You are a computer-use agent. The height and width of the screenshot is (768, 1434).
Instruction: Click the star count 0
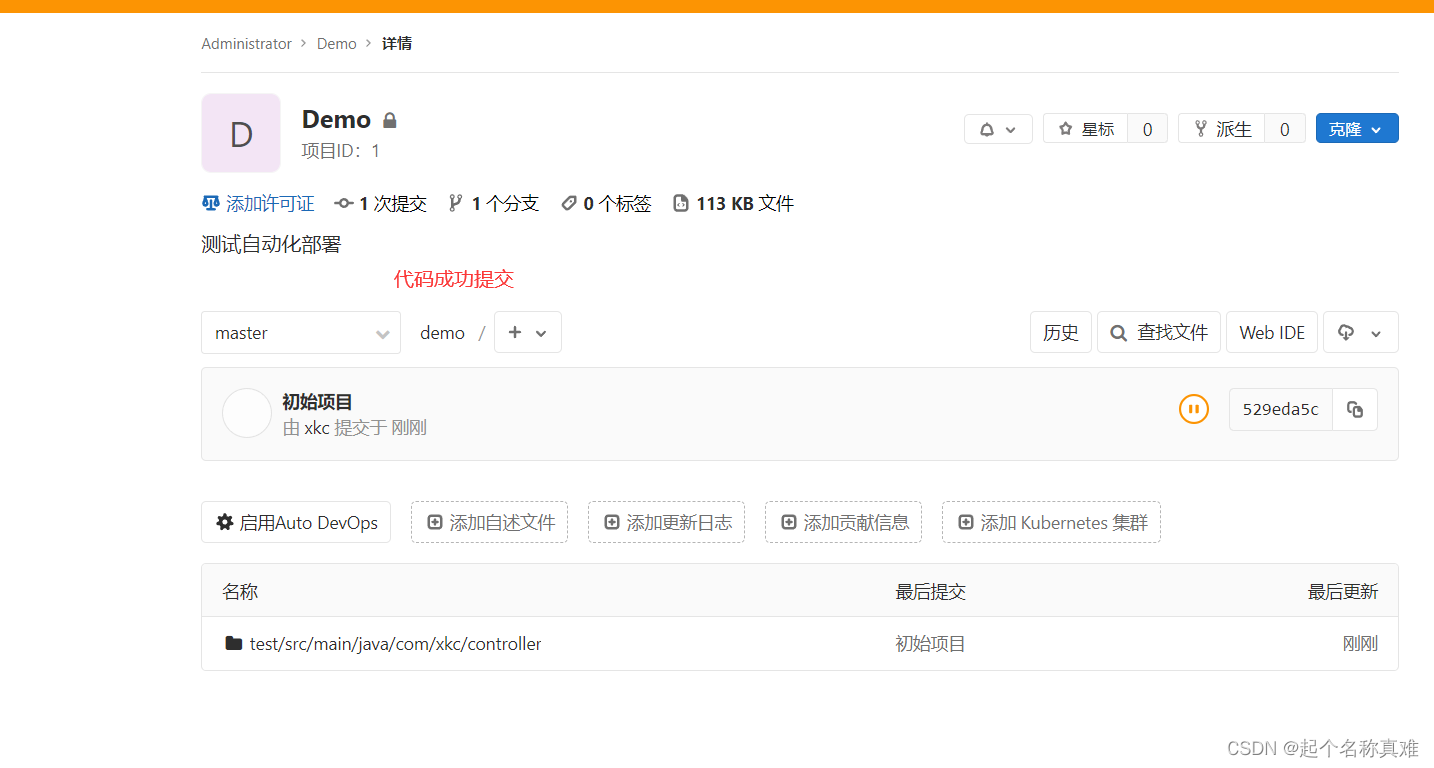pos(1147,129)
